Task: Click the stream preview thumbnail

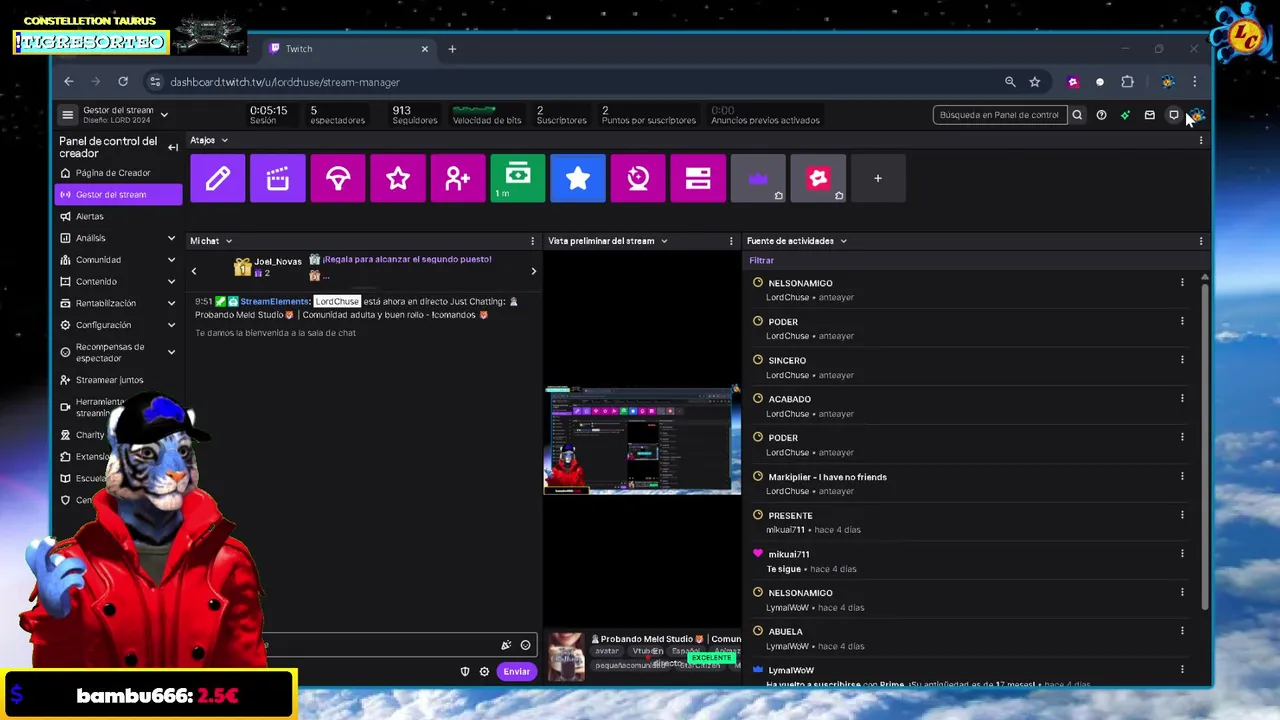Action: [642, 440]
